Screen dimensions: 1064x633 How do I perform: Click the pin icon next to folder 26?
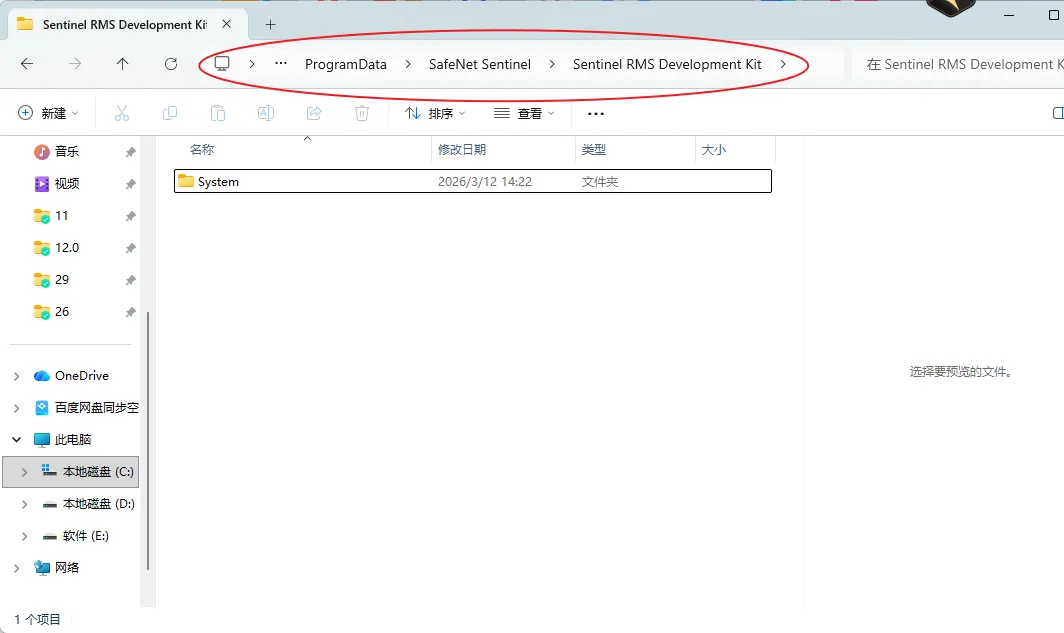[x=130, y=312]
